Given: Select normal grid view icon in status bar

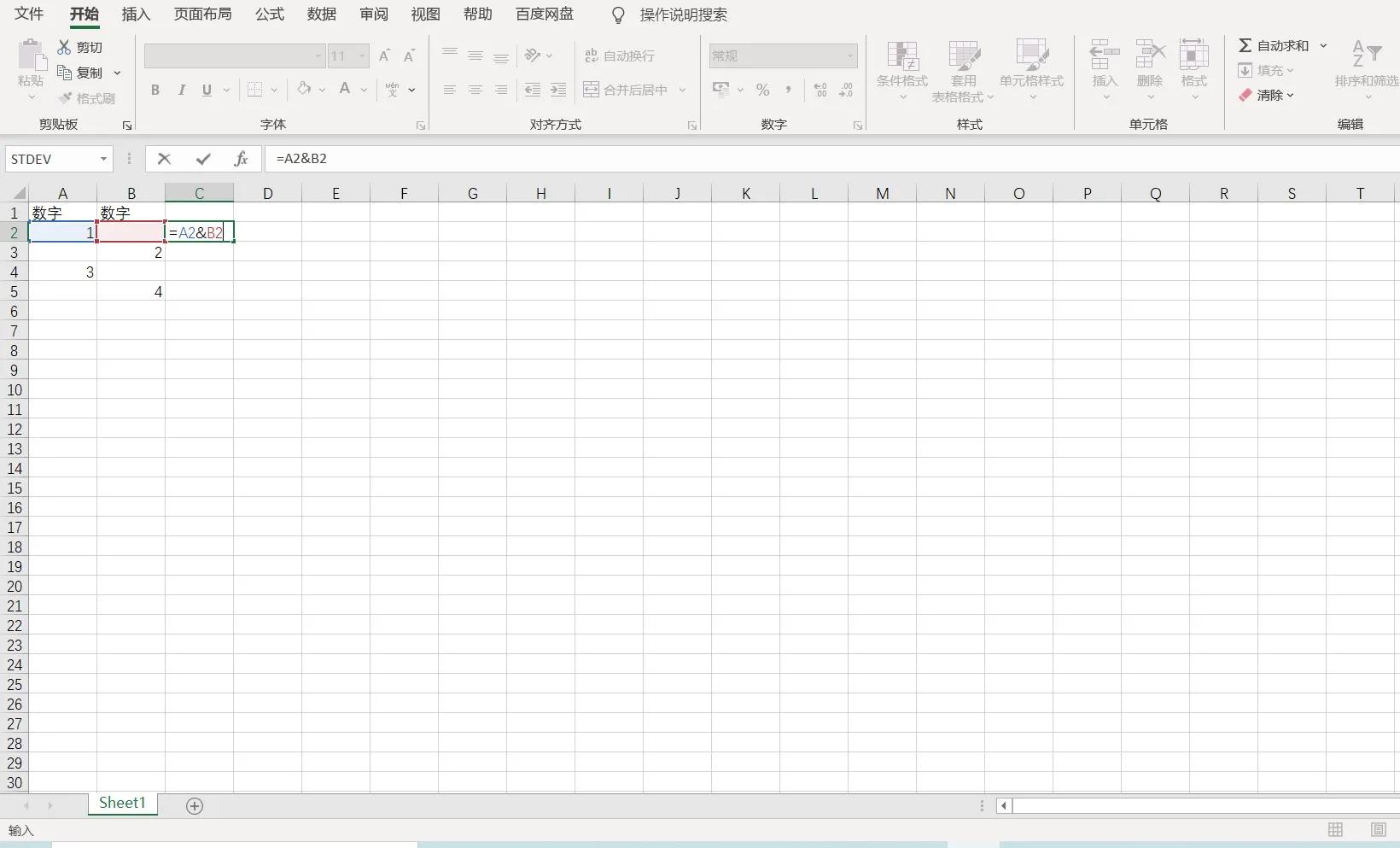Looking at the screenshot, I should pyautogui.click(x=1335, y=829).
